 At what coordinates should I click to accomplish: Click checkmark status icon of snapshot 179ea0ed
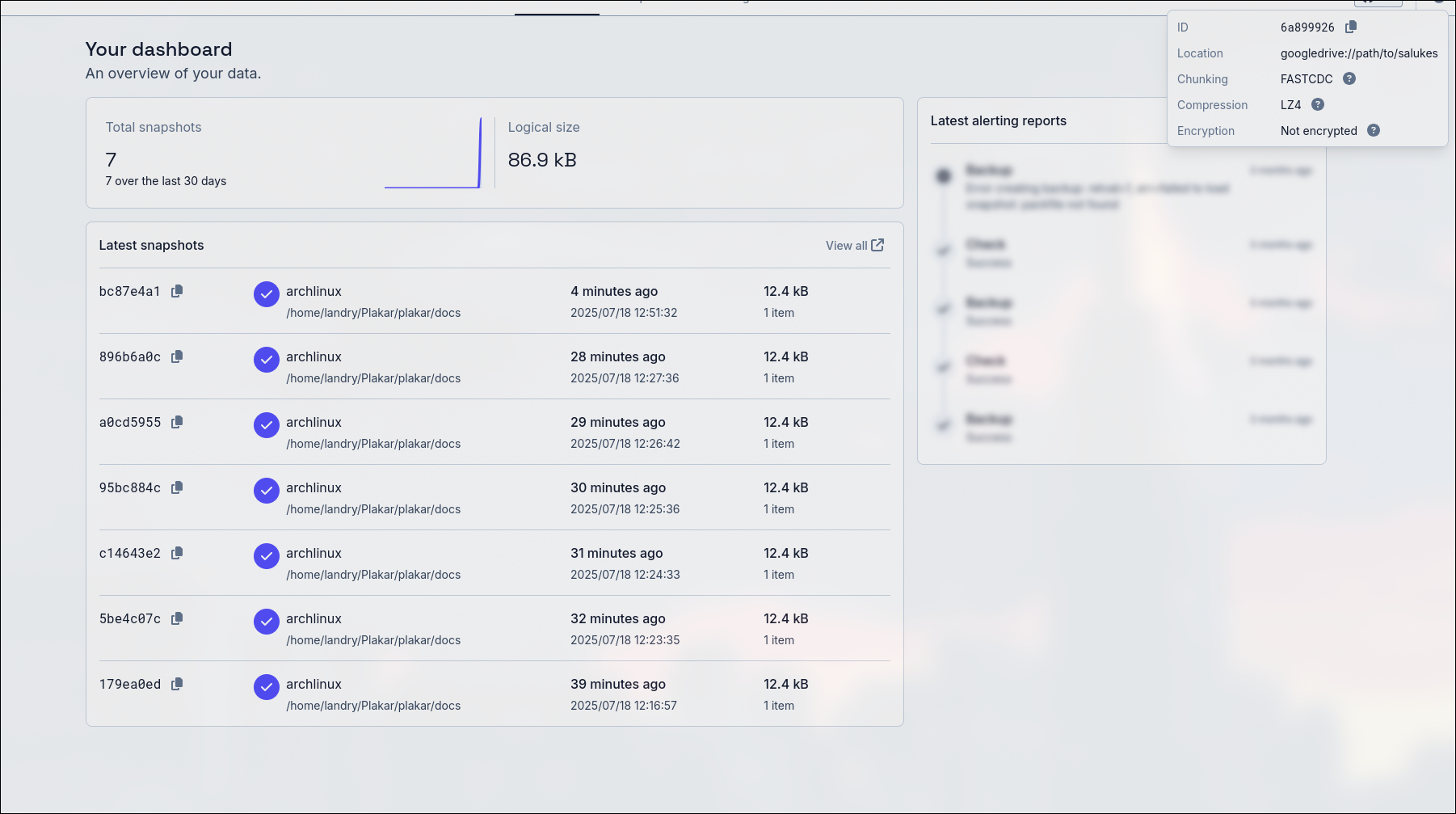pos(267,687)
